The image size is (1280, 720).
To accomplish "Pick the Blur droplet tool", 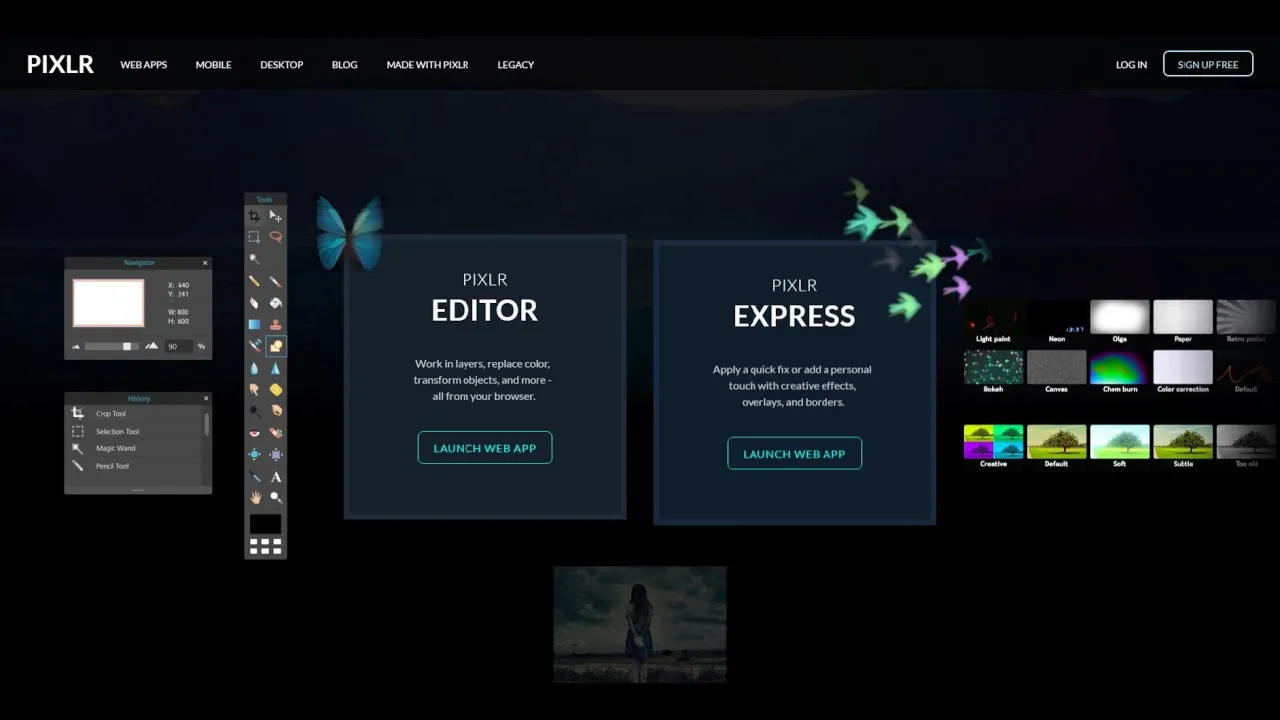I will 255,368.
